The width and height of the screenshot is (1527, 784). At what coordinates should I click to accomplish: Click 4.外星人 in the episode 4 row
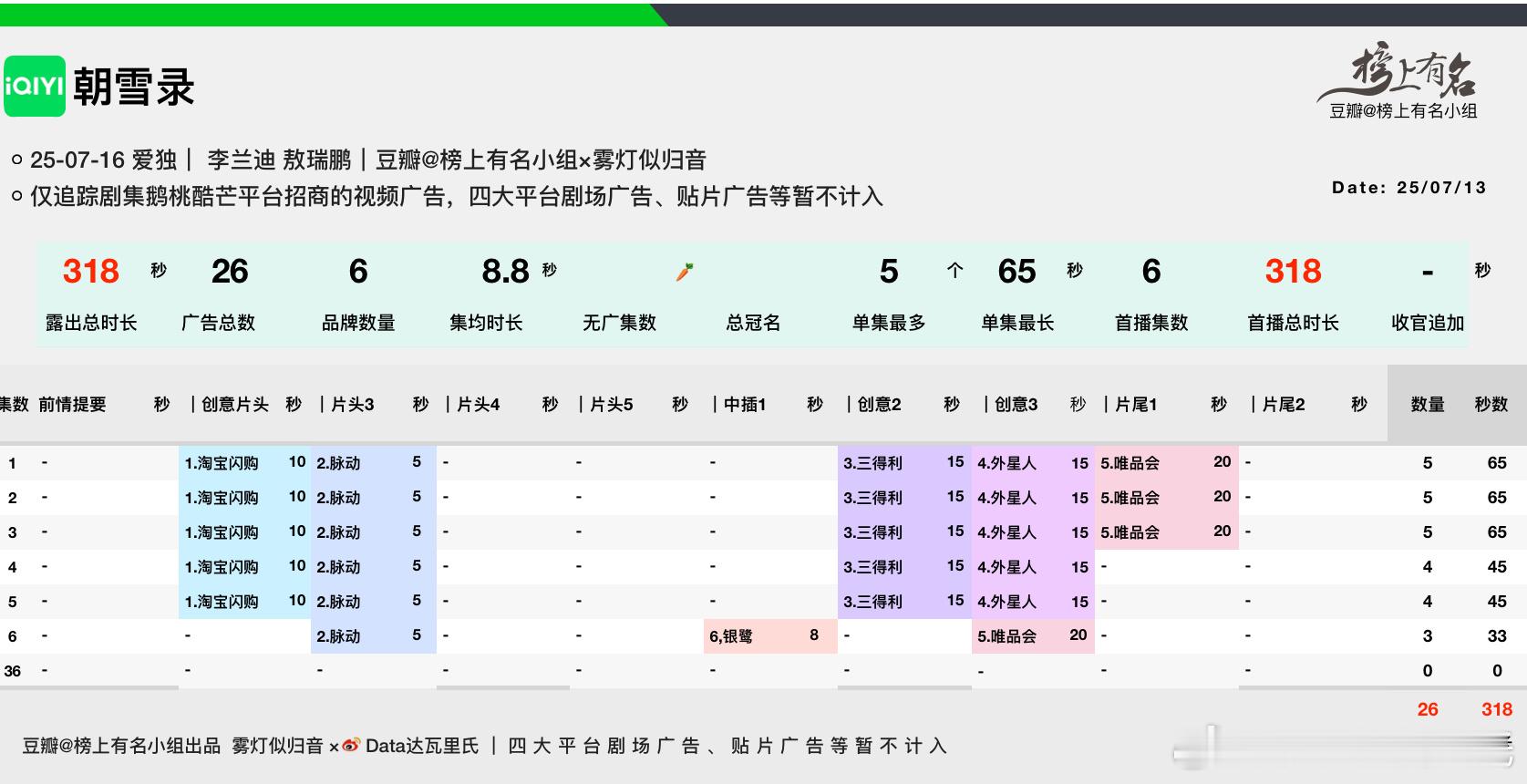1006,567
